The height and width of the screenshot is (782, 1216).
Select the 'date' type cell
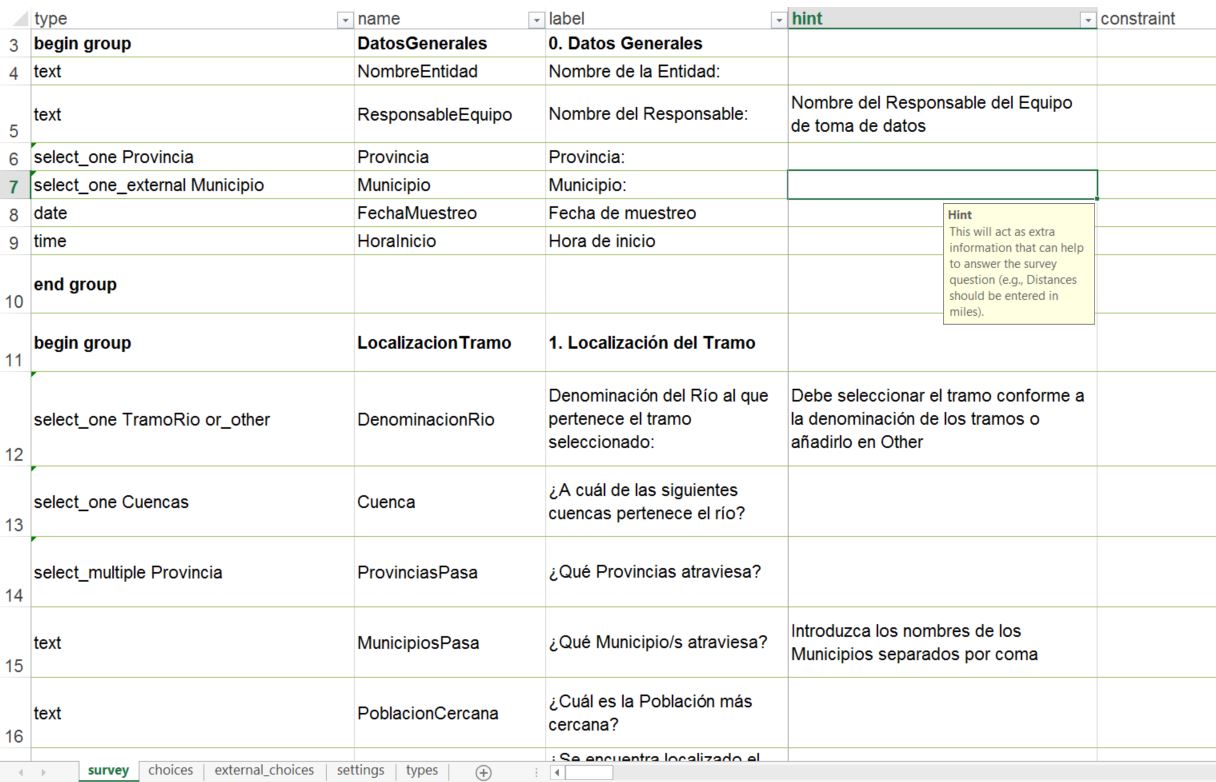[x=192, y=213]
